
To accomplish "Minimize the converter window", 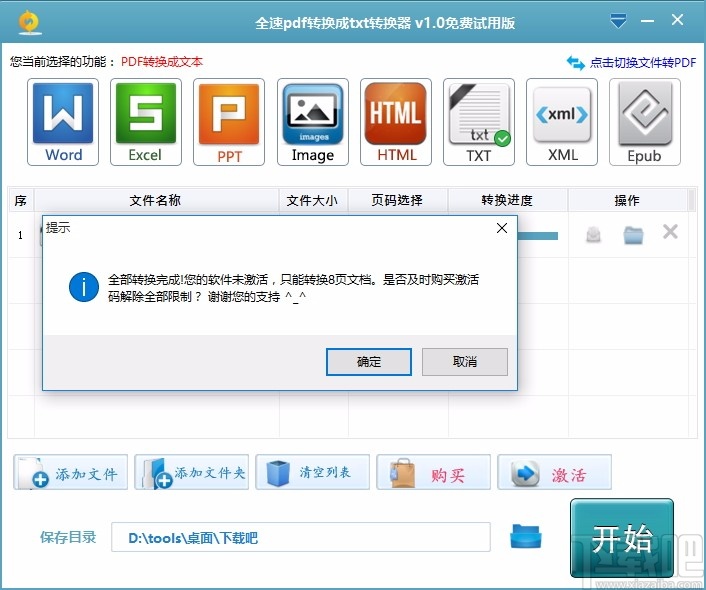I will 647,21.
